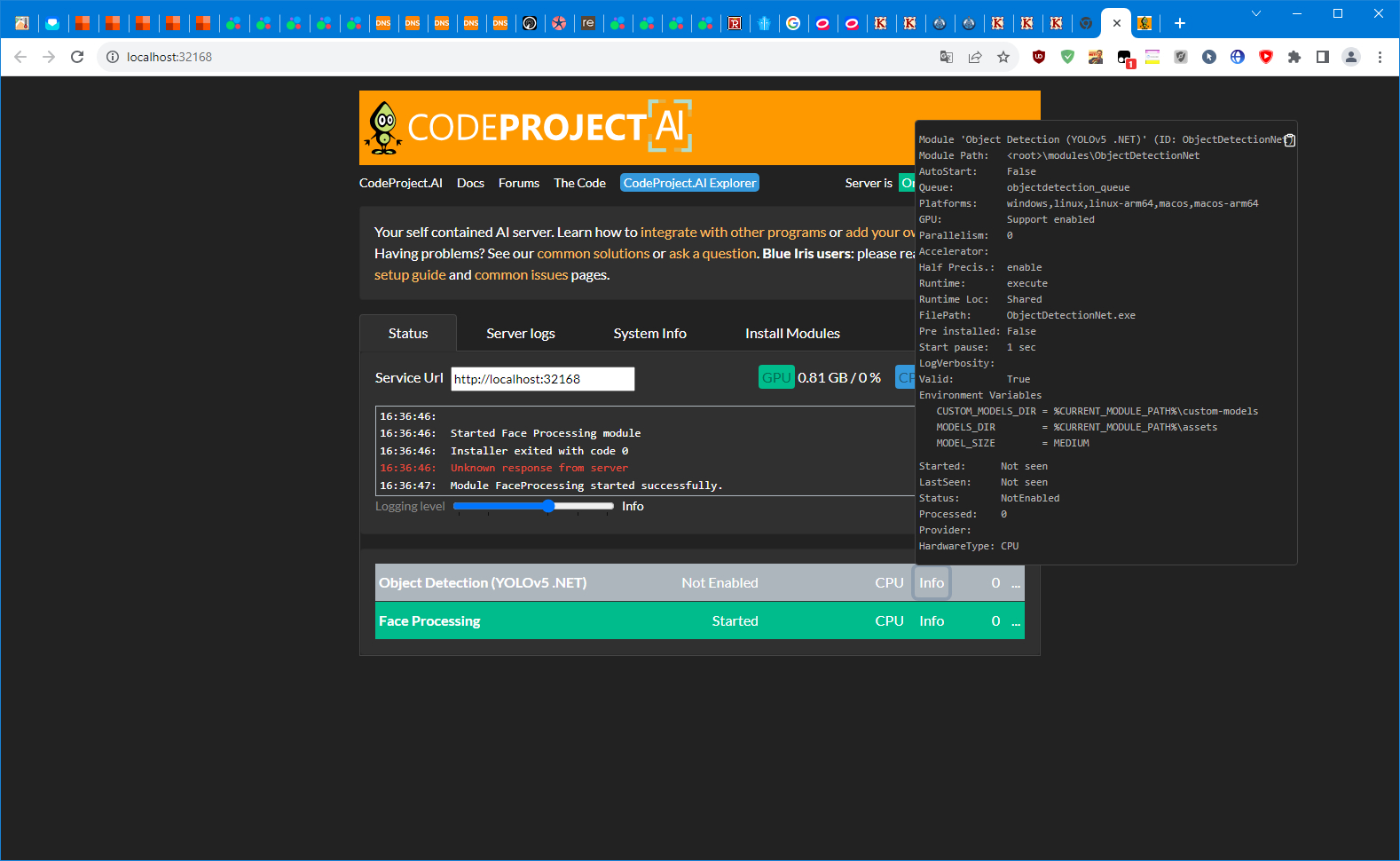Open the Install Modules tab
This screenshot has width=1400, height=861.
(x=791, y=334)
